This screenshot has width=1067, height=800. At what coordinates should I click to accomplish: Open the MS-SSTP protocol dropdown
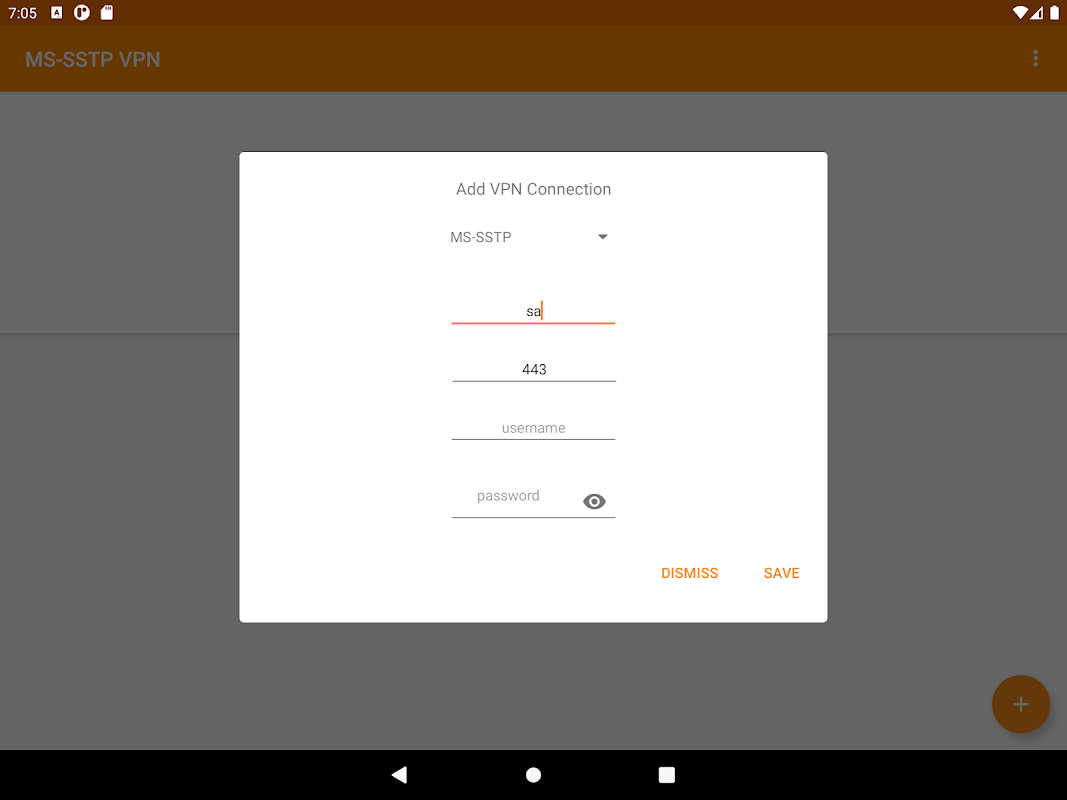tap(529, 237)
